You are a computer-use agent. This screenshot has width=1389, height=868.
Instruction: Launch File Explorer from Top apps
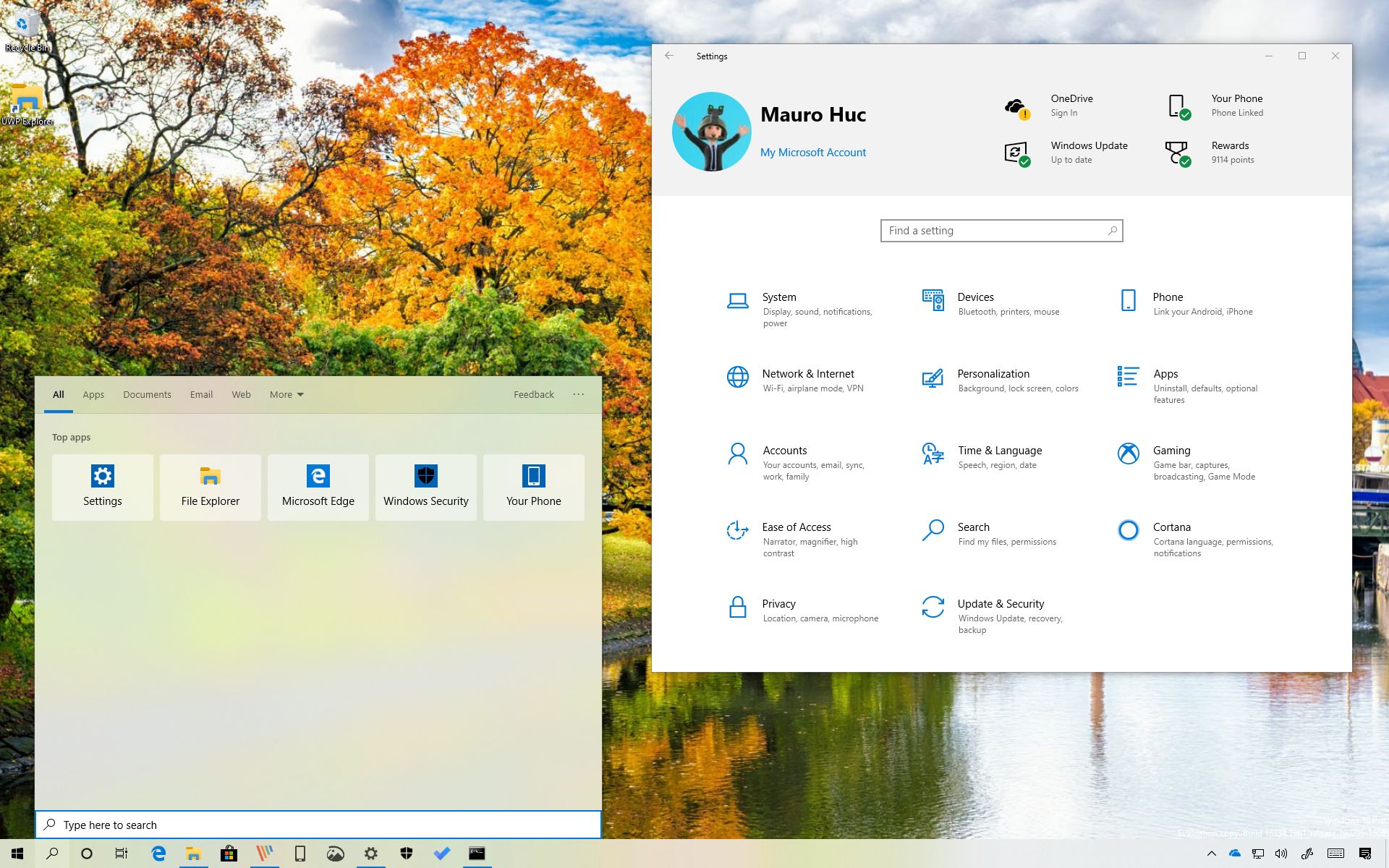click(x=211, y=487)
